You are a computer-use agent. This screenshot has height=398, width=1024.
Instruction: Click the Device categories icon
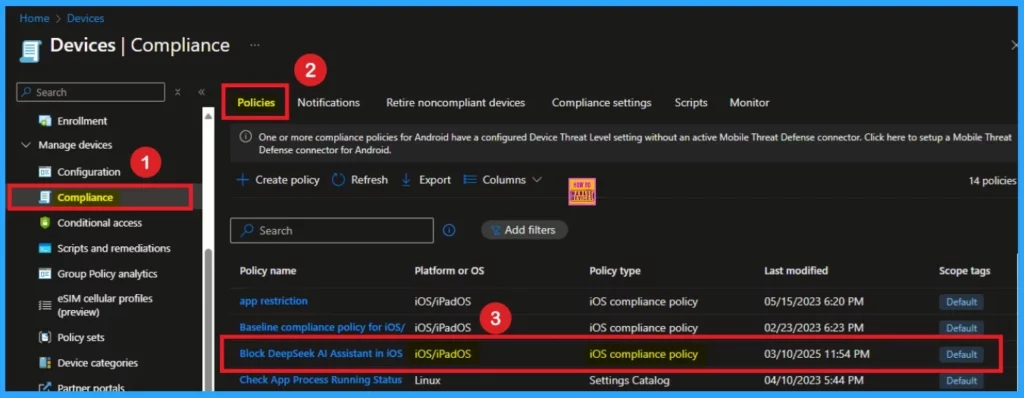click(x=44, y=363)
